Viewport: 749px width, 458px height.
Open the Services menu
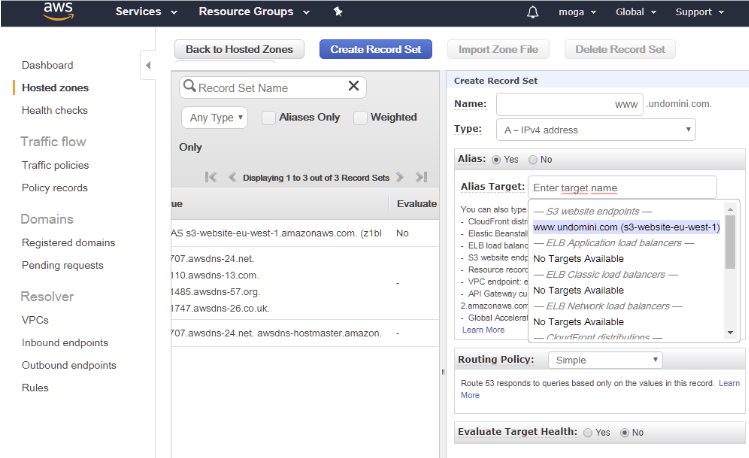click(146, 11)
